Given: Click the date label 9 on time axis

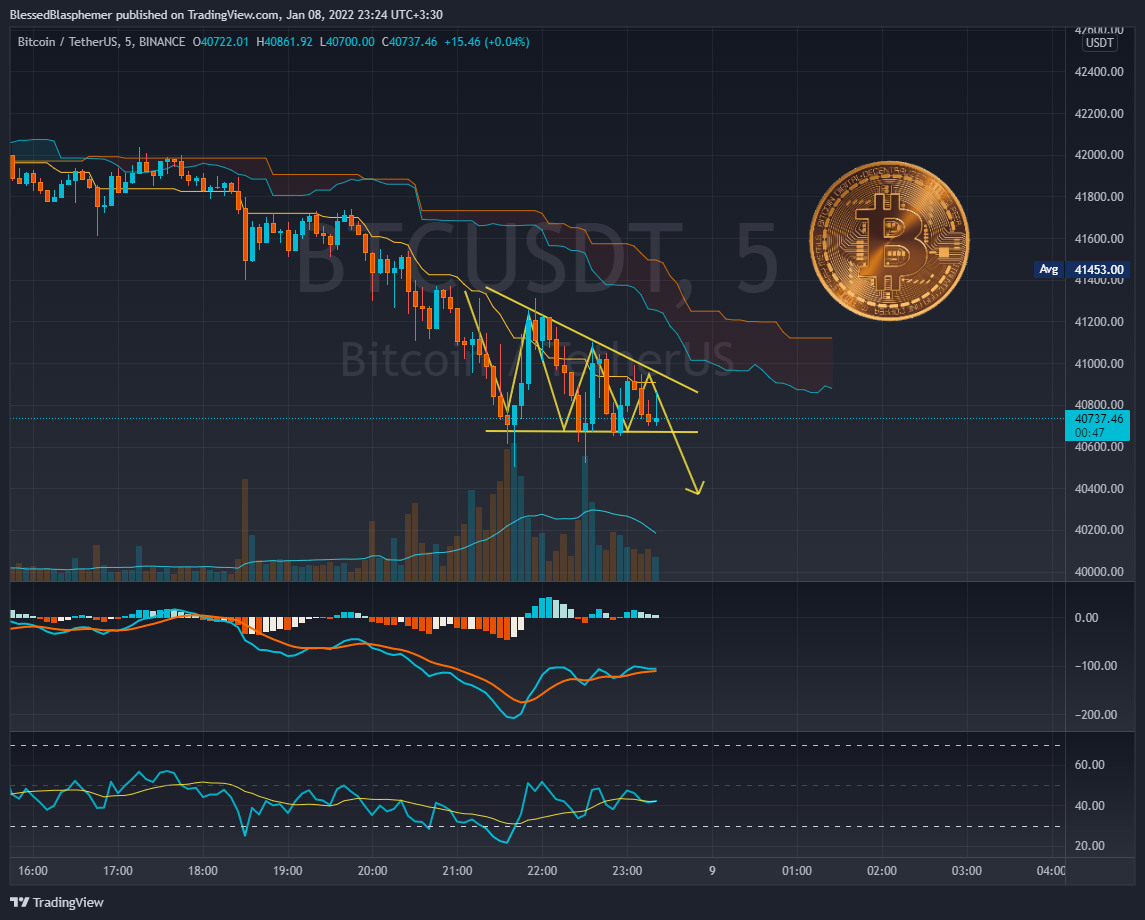Looking at the screenshot, I should click(x=712, y=870).
